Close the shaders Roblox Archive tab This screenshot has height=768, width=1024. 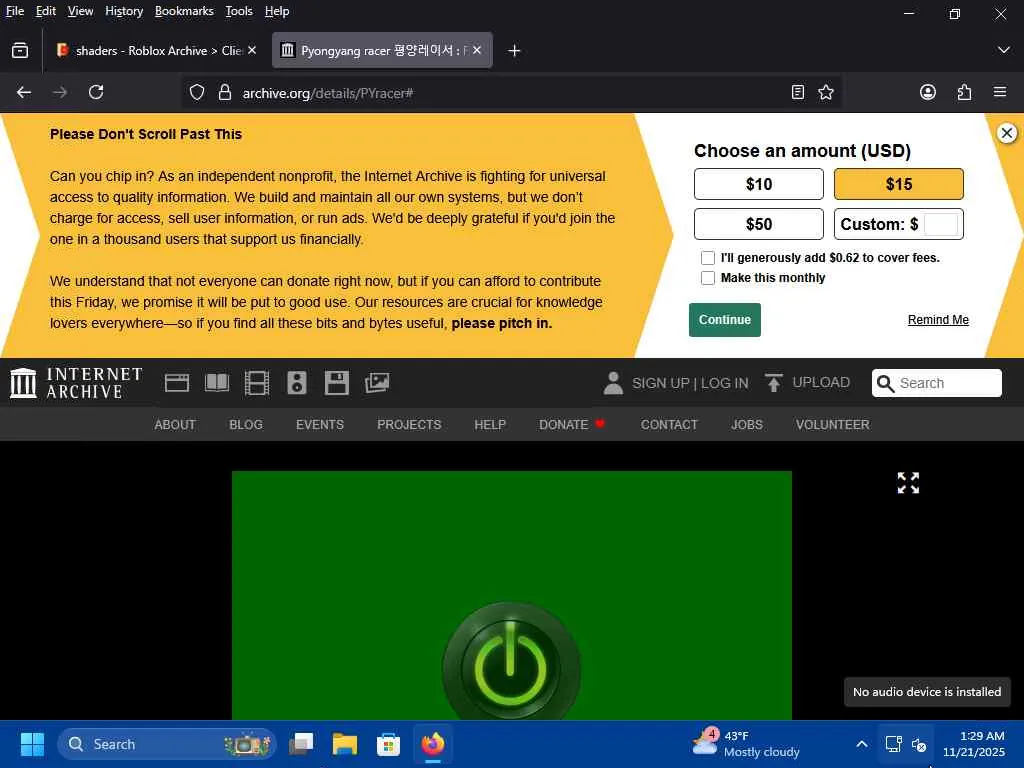[252, 50]
